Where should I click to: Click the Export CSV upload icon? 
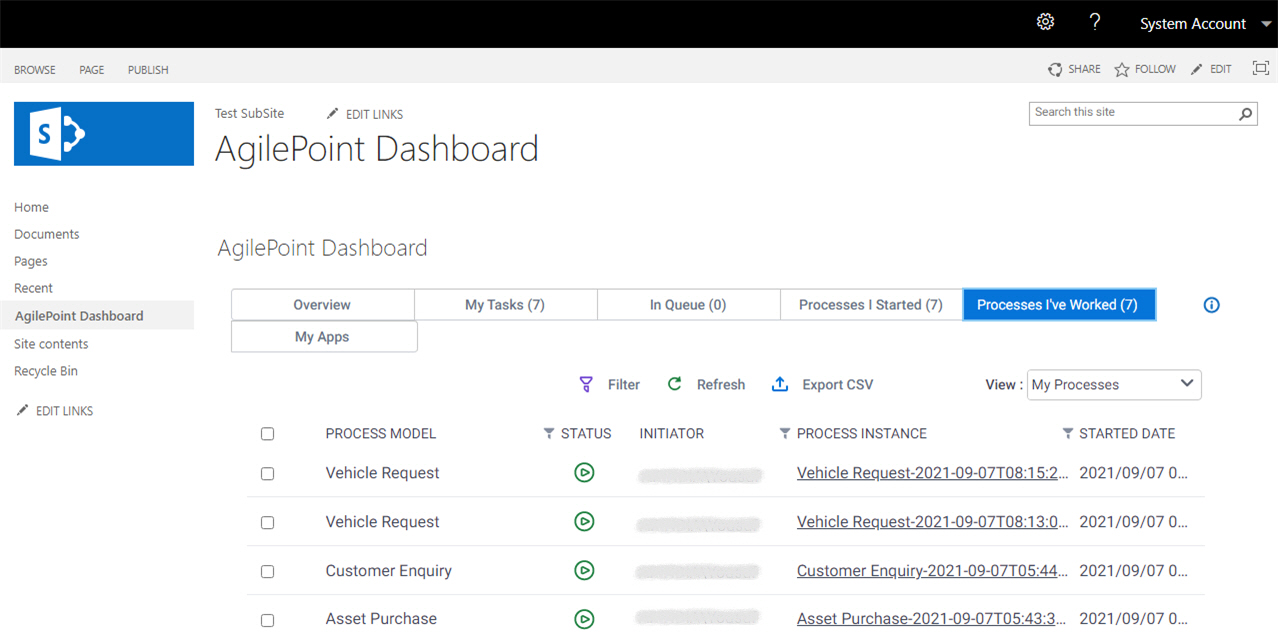pos(780,384)
